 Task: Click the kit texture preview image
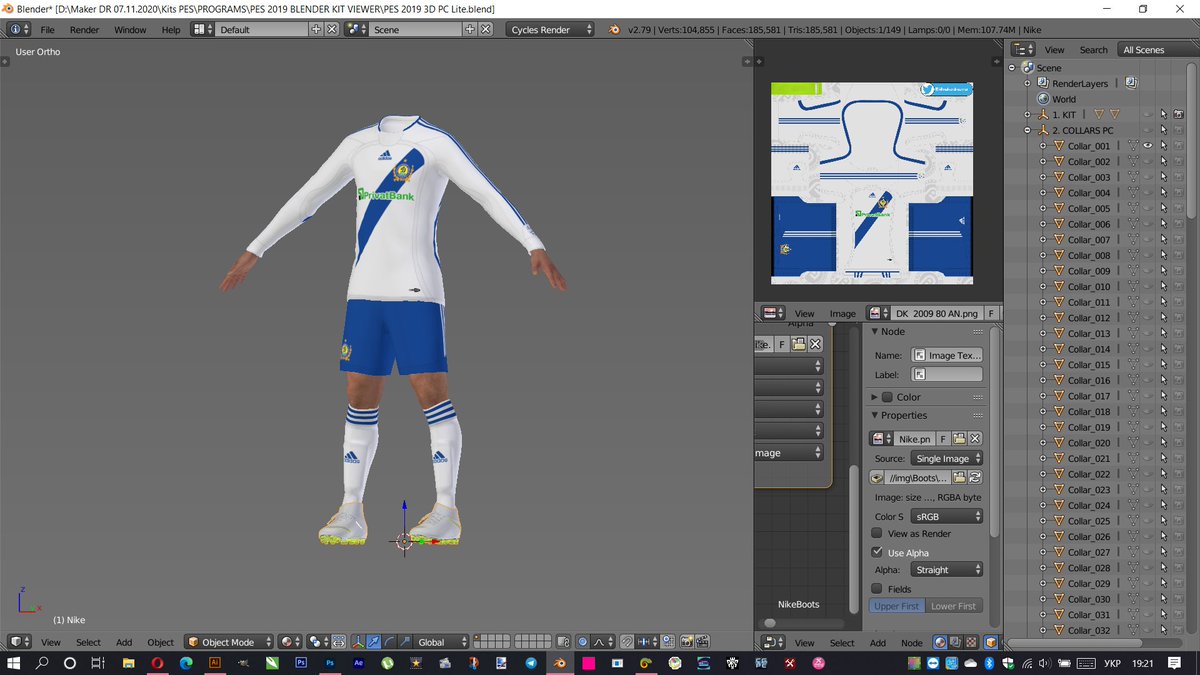(873, 182)
